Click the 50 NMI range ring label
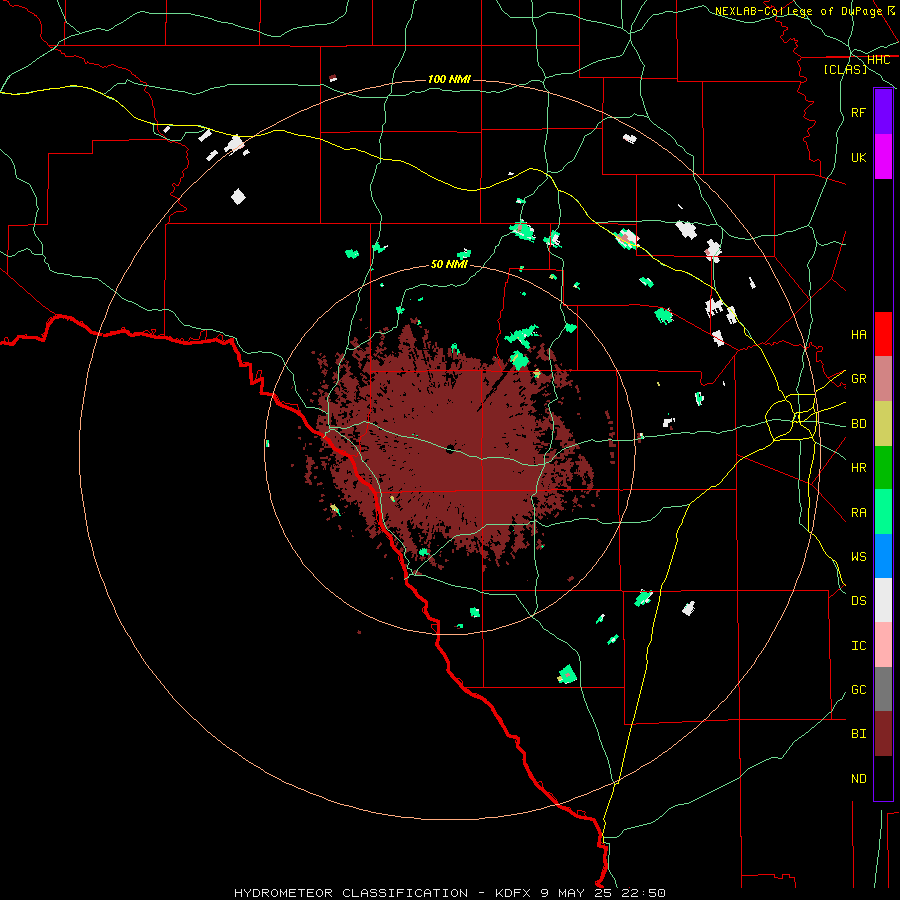 [x=449, y=264]
